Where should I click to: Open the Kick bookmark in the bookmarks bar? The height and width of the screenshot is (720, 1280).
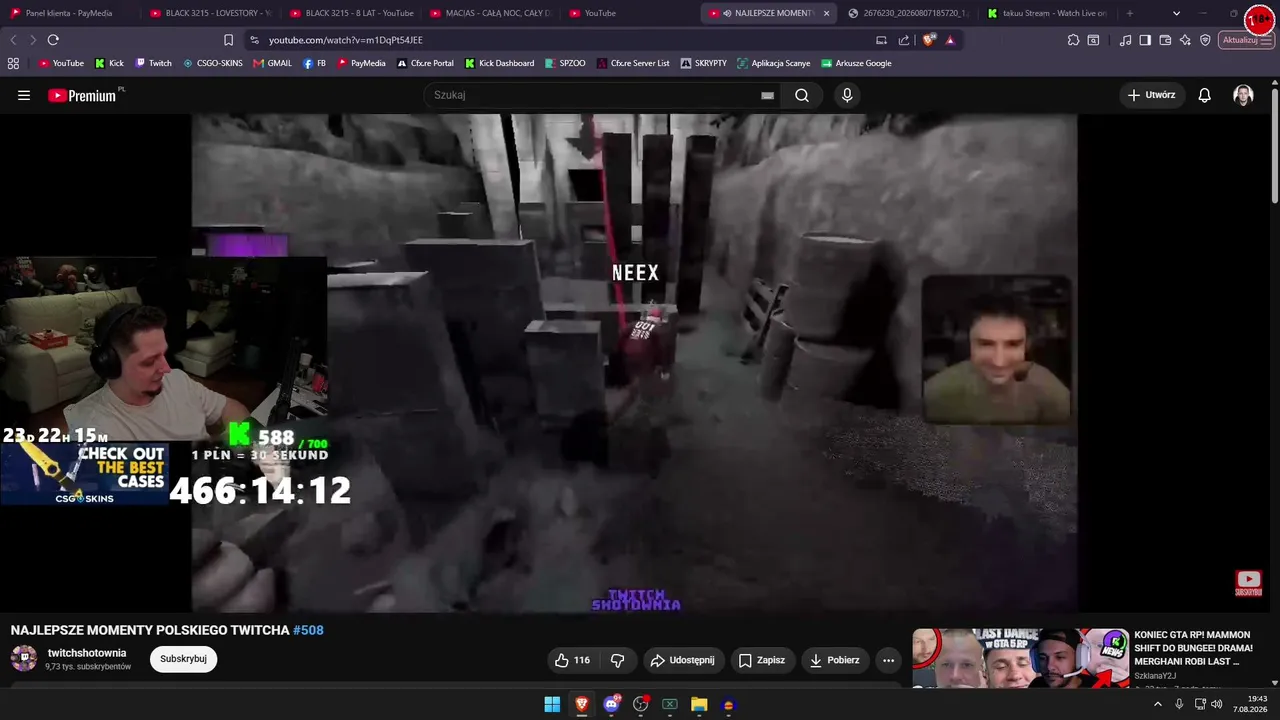[109, 63]
